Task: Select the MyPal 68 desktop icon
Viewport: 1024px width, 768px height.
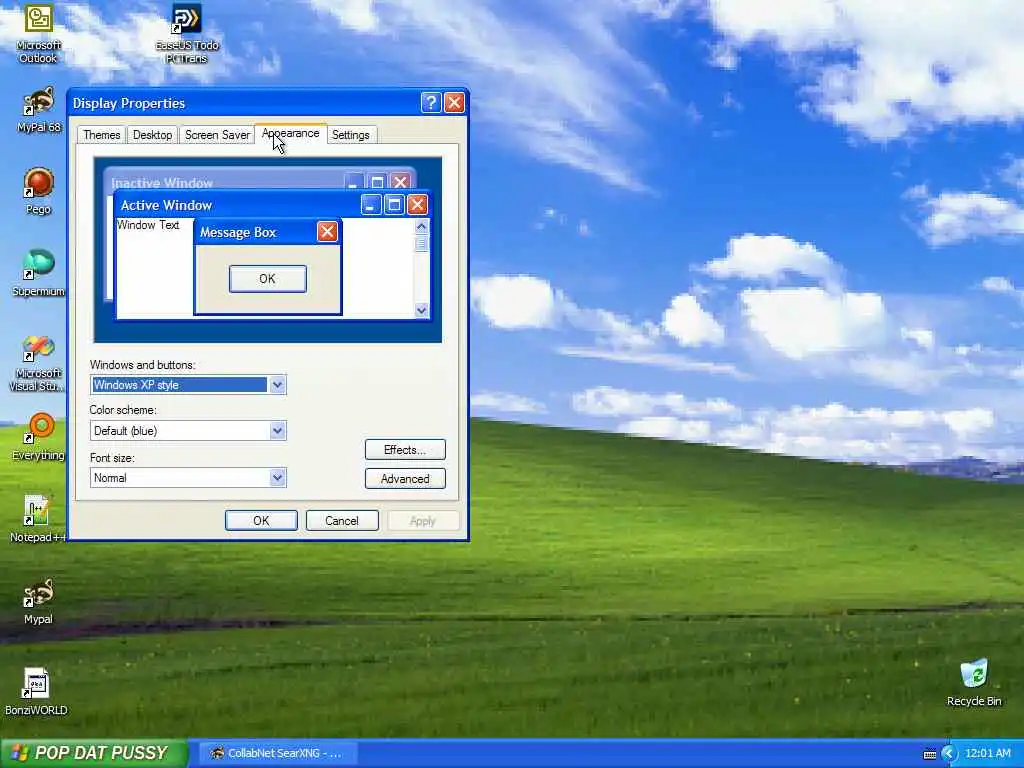Action: (x=39, y=110)
